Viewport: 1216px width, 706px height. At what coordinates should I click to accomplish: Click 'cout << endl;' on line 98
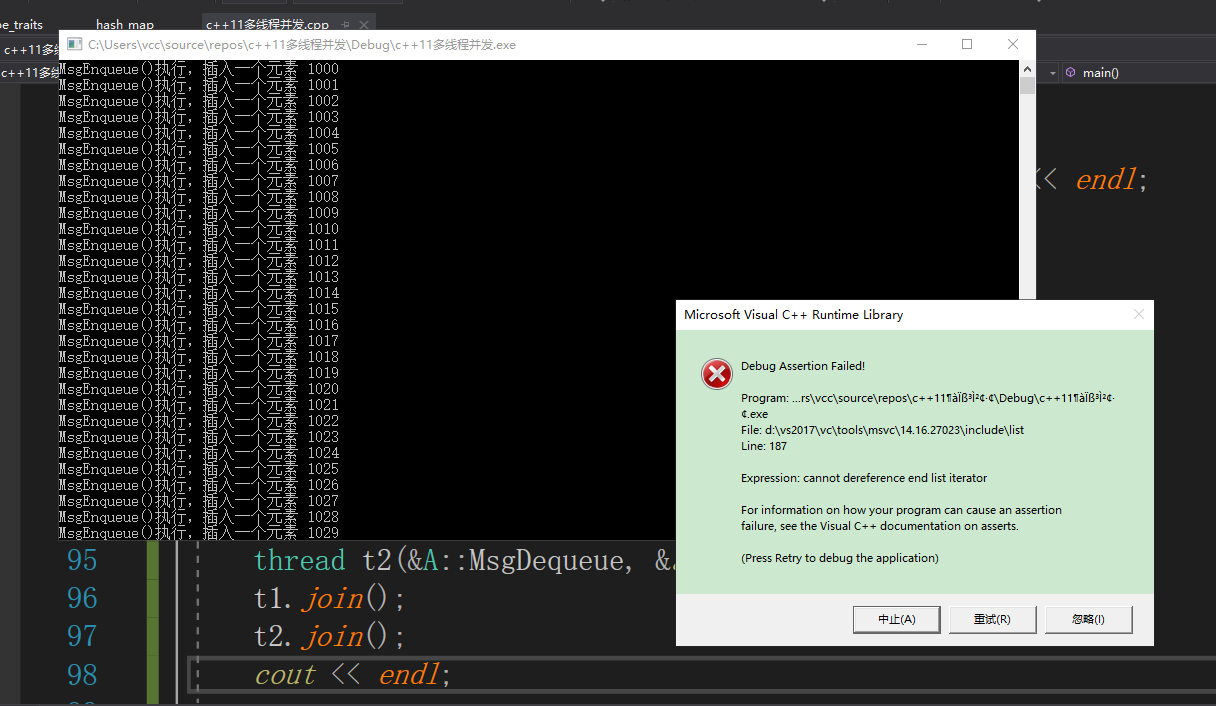point(353,674)
